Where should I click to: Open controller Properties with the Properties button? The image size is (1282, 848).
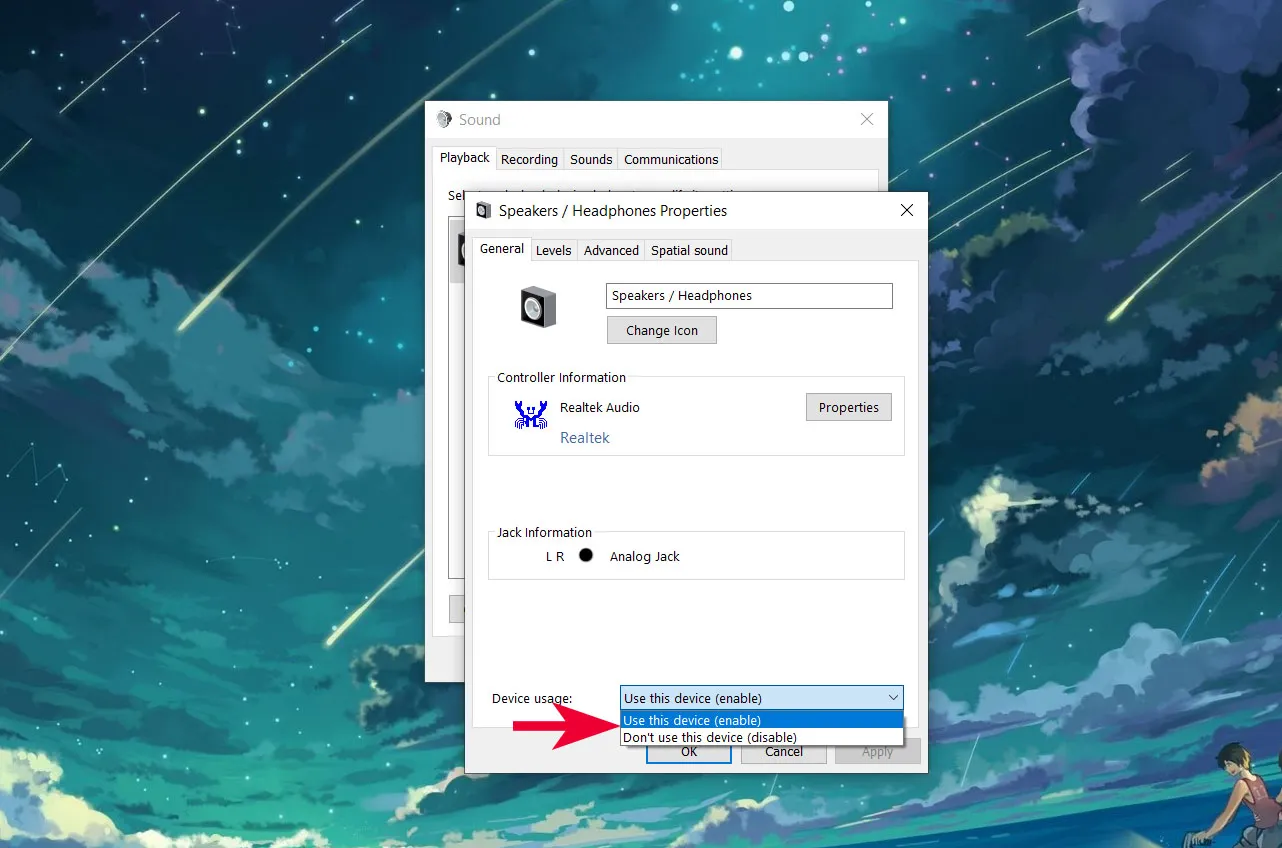click(848, 407)
